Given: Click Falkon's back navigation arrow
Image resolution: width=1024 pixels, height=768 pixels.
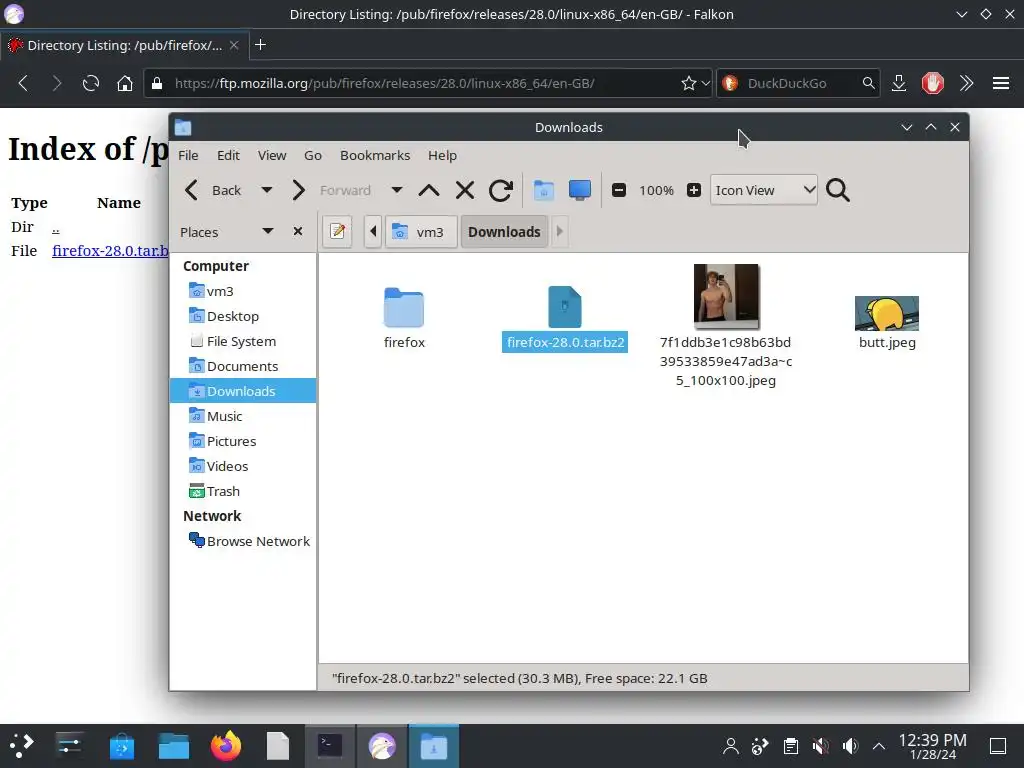Looking at the screenshot, I should click(23, 83).
